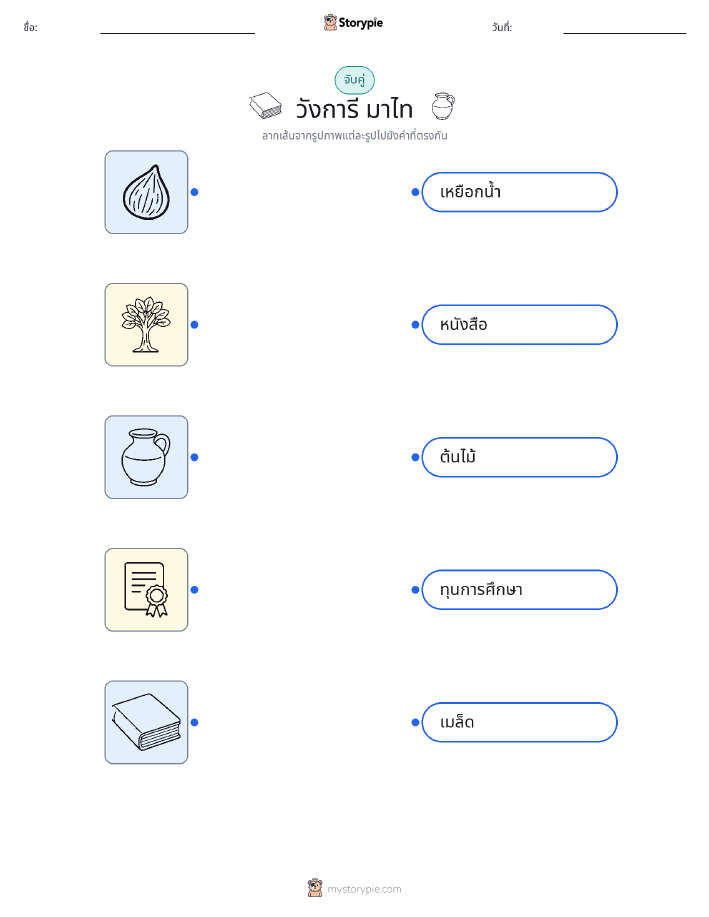Select the tree picture card
The height and width of the screenshot is (917, 709).
tap(146, 325)
